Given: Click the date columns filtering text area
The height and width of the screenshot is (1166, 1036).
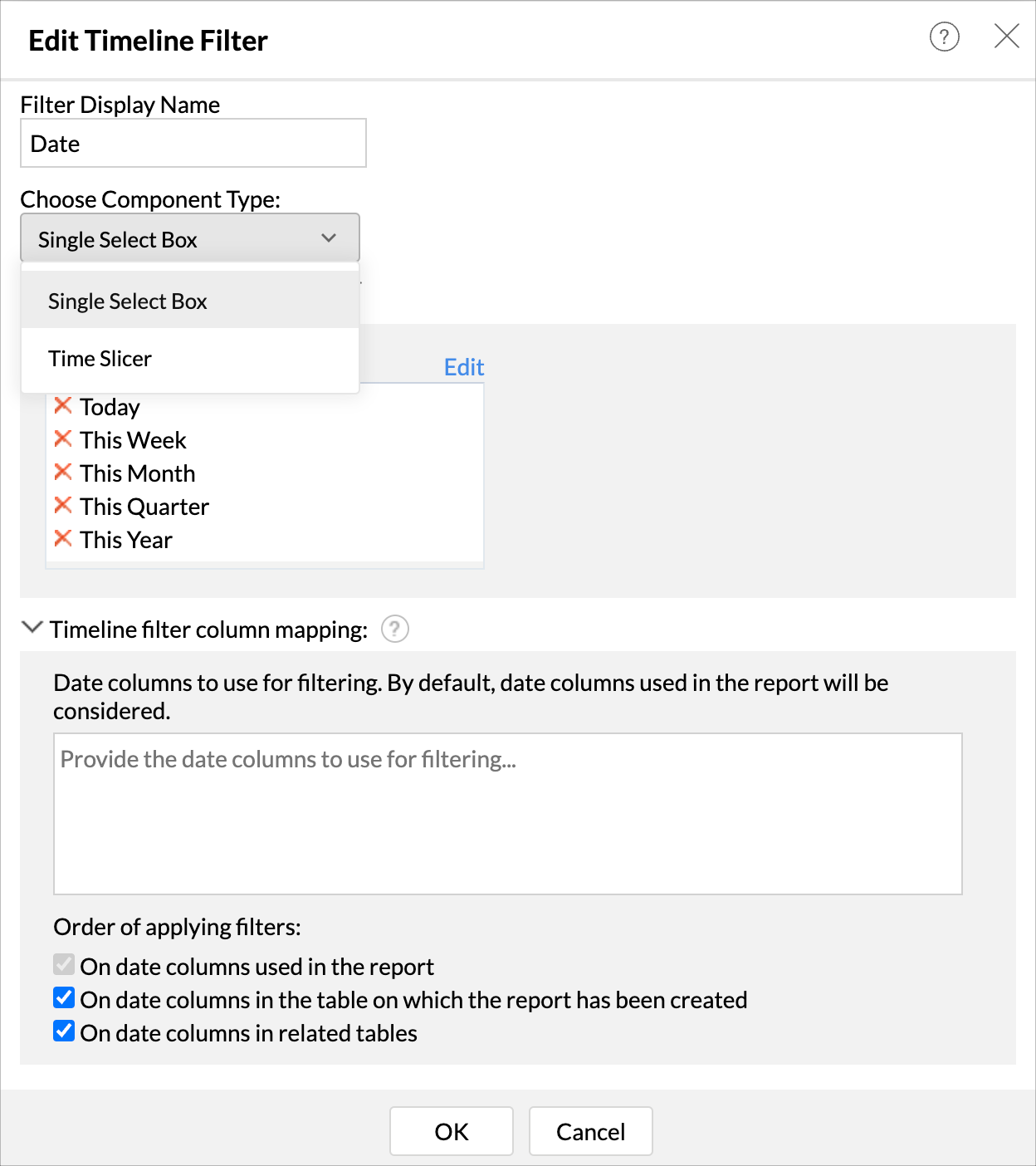Looking at the screenshot, I should (507, 813).
